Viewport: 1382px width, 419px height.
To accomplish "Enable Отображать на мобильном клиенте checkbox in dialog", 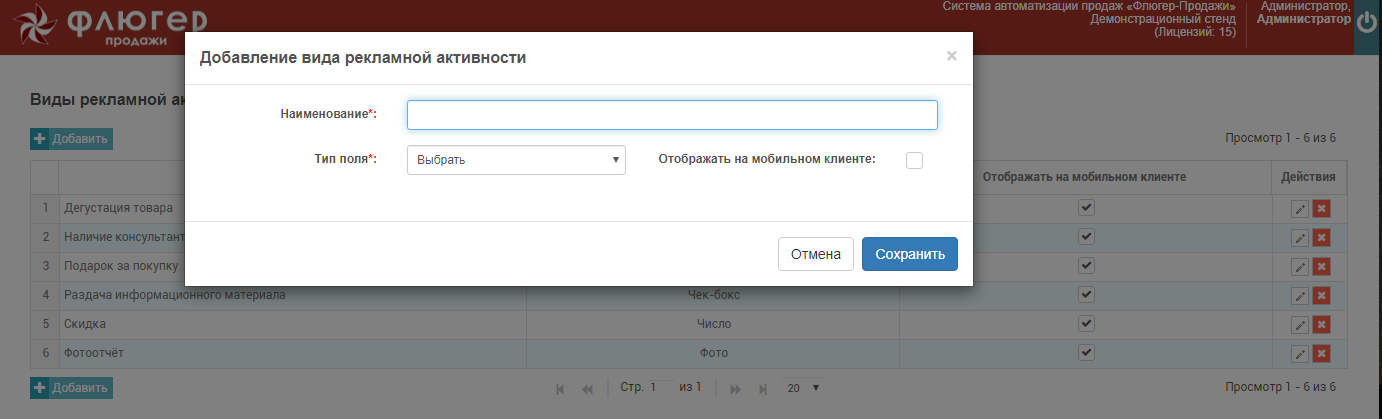I will 914,160.
